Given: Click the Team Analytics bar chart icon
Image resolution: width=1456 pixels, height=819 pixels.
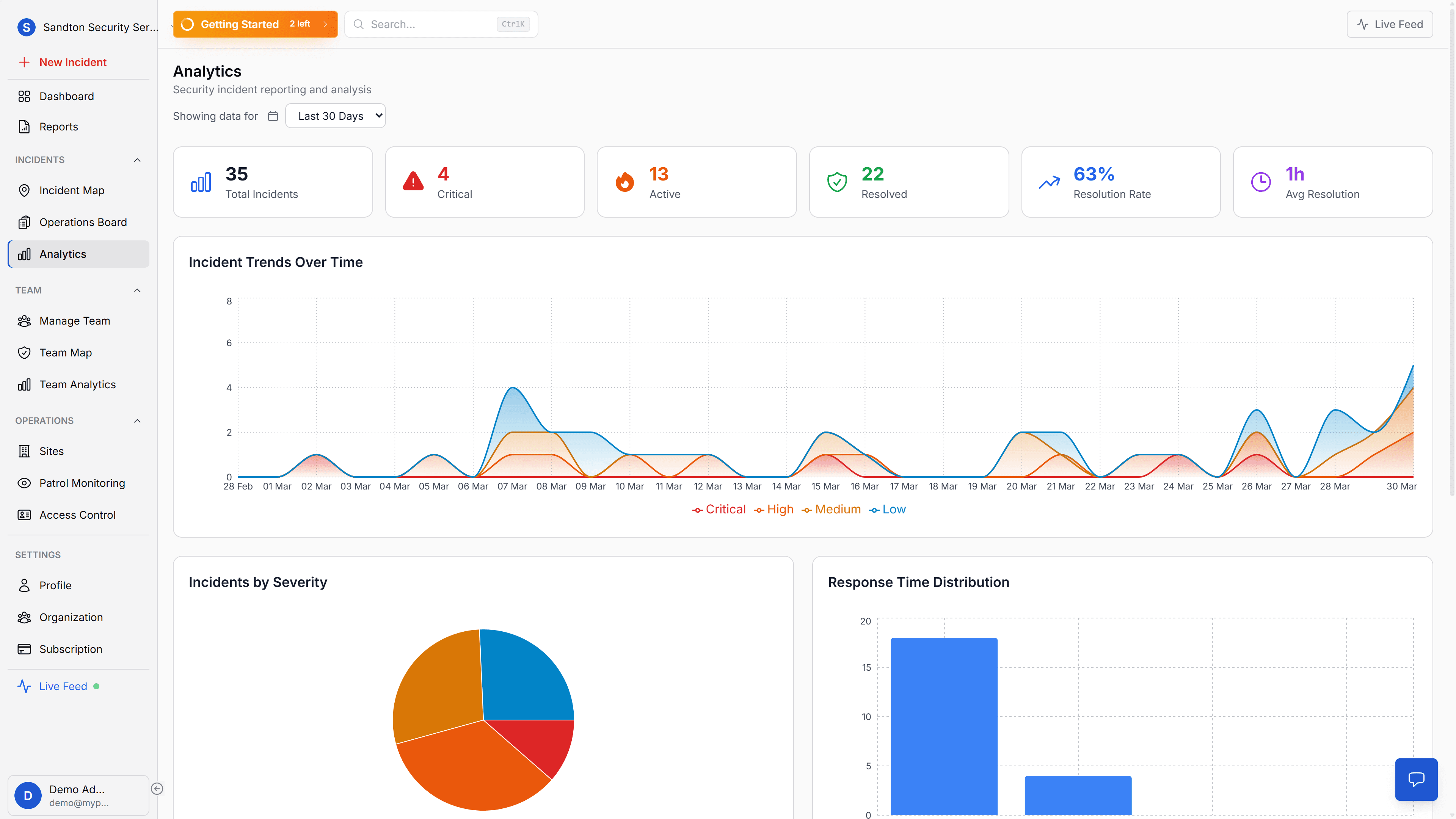Looking at the screenshot, I should (24, 384).
